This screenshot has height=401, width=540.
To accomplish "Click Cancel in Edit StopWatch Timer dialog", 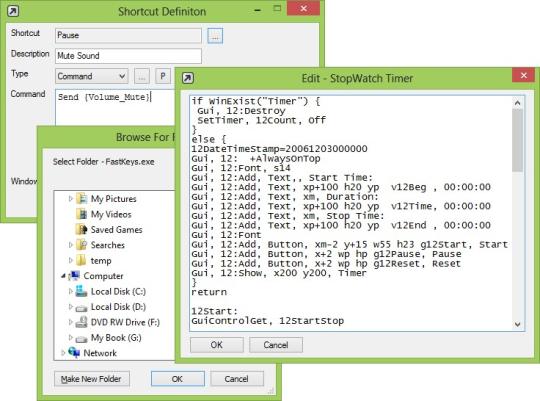I will 276,345.
